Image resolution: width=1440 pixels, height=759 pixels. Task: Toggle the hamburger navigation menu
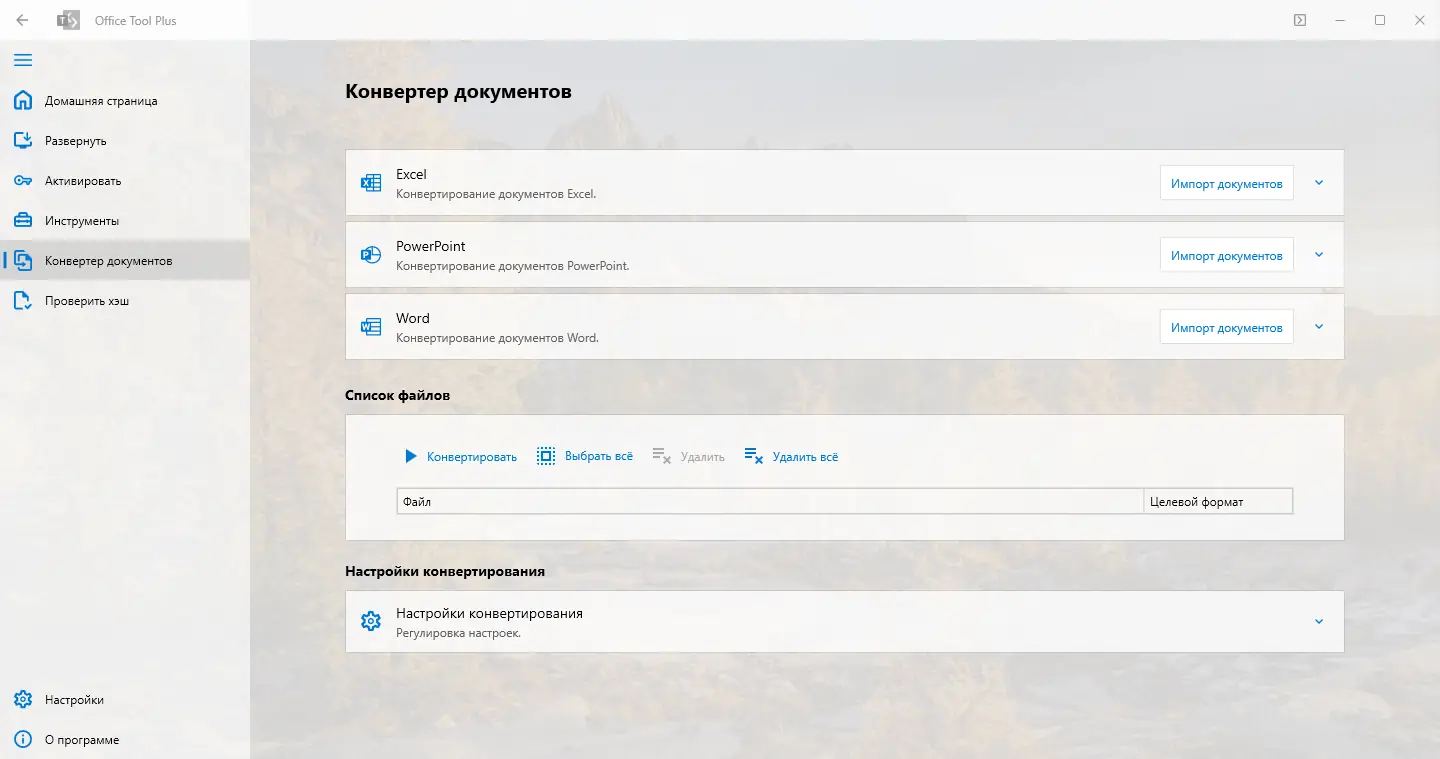[22, 60]
